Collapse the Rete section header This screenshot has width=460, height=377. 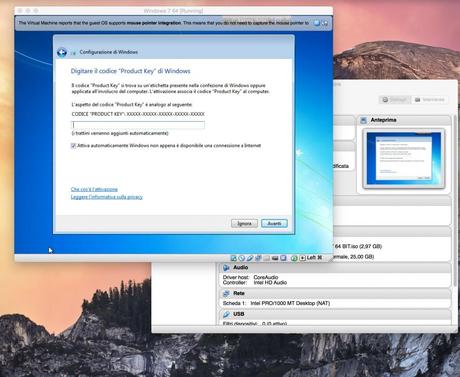click(x=335, y=293)
